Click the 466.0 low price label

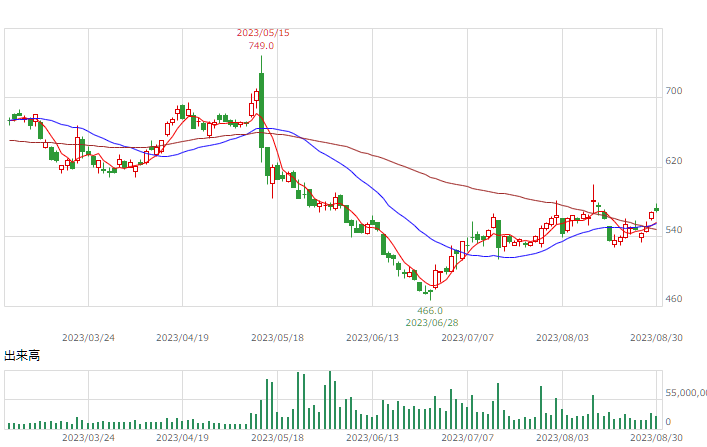[430, 311]
